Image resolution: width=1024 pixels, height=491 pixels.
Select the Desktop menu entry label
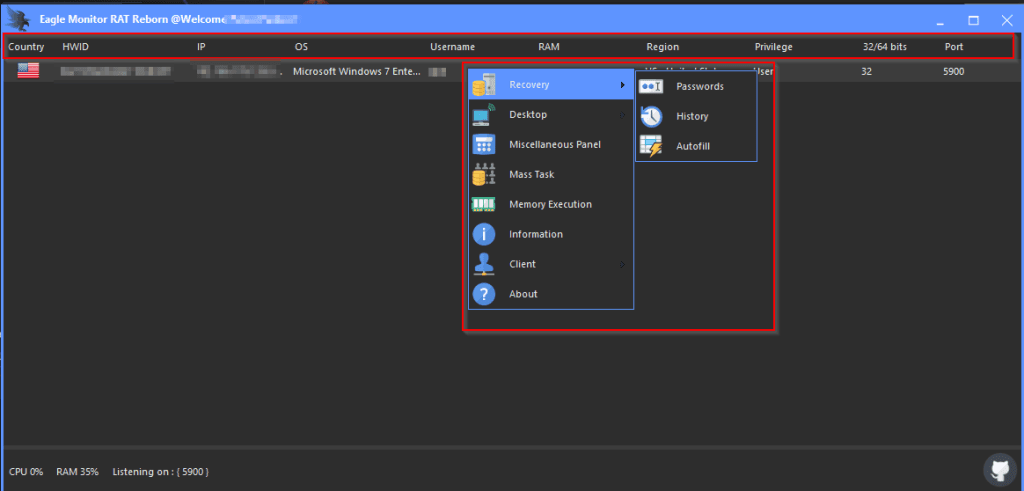click(528, 115)
